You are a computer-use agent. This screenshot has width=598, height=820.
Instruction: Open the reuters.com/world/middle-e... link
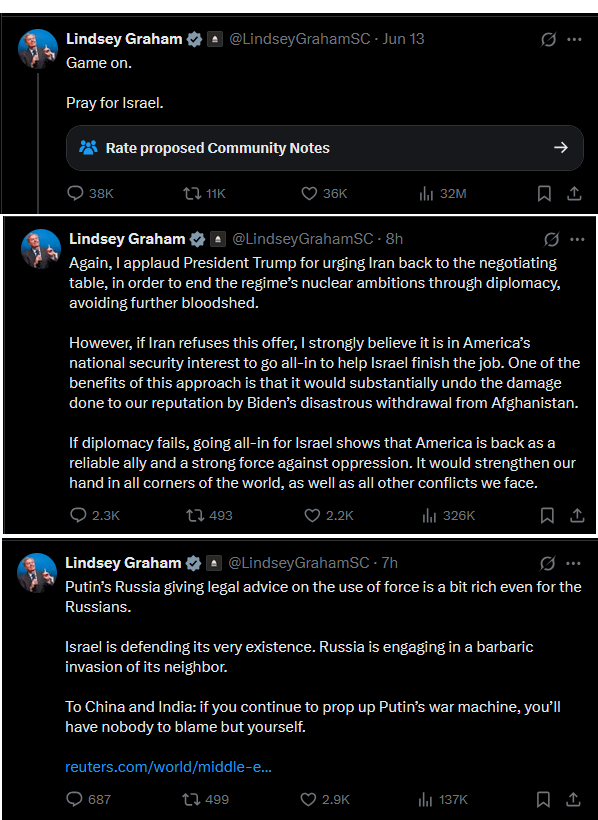(x=168, y=767)
